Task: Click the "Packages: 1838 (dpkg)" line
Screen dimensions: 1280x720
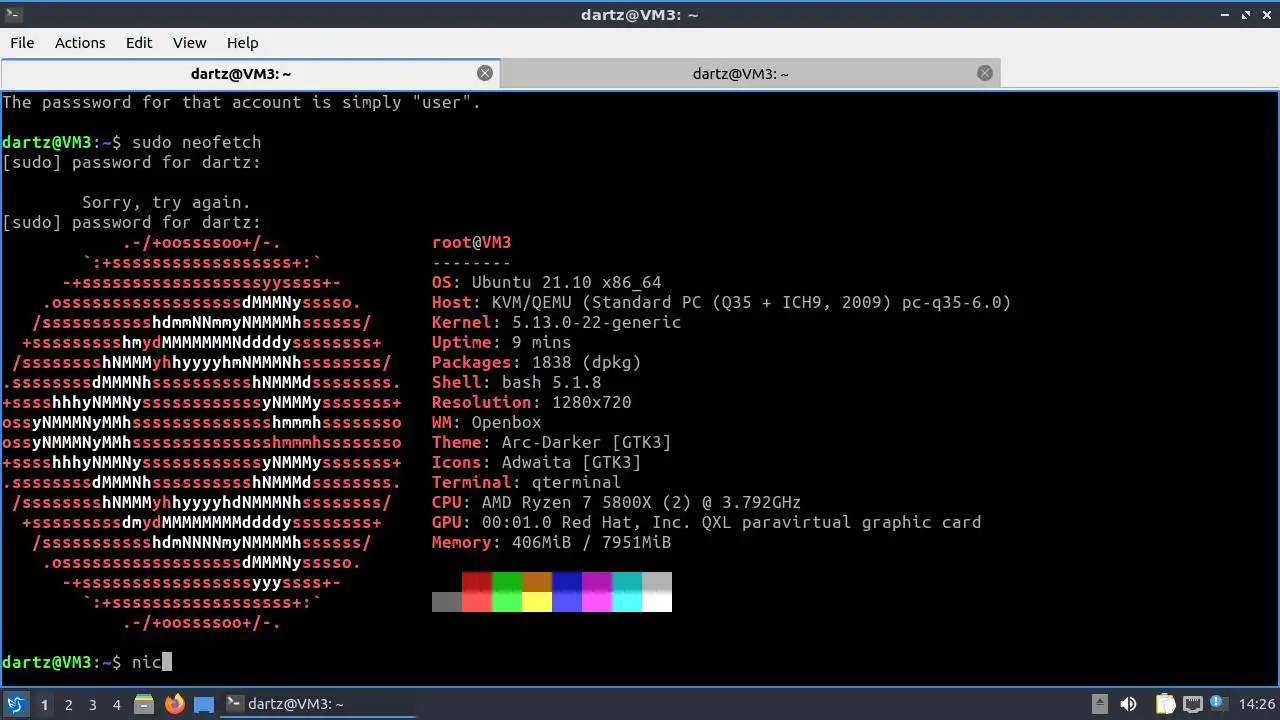Action: [537, 362]
